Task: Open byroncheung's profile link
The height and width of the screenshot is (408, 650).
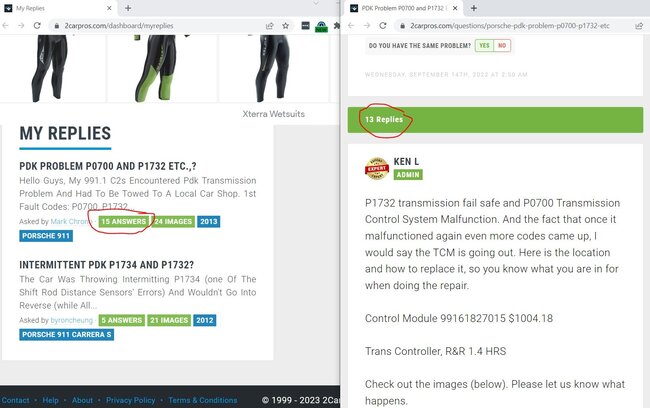Action: point(71,320)
